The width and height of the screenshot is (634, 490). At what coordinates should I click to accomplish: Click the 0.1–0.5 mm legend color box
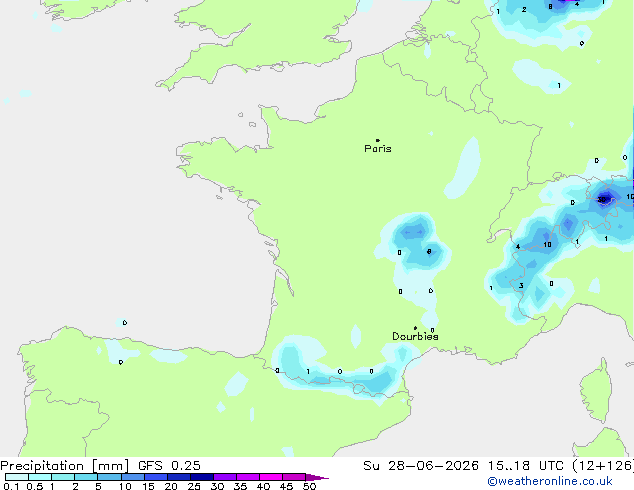pyautogui.click(x=17, y=477)
